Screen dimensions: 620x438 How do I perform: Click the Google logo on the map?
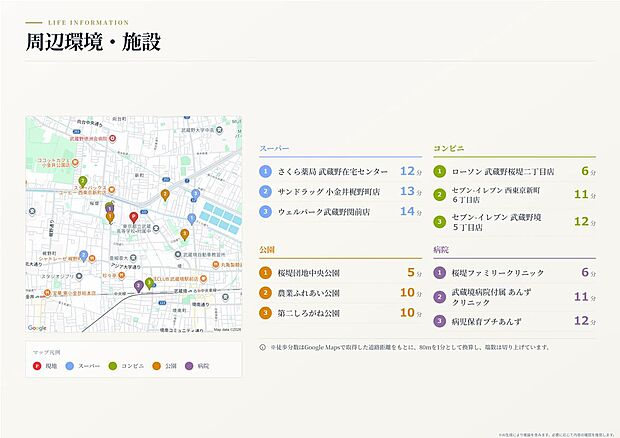pyautogui.click(x=37, y=328)
